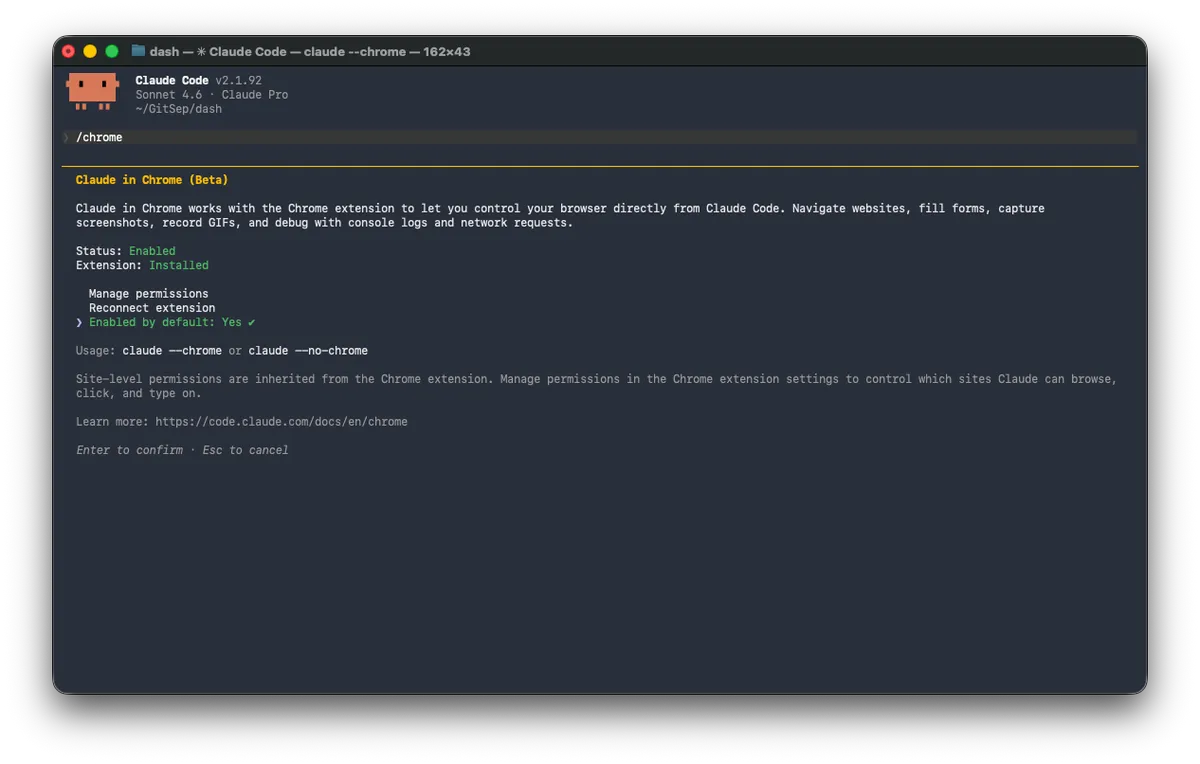
Task: Maximize the terminal with green button
Action: click(x=112, y=51)
